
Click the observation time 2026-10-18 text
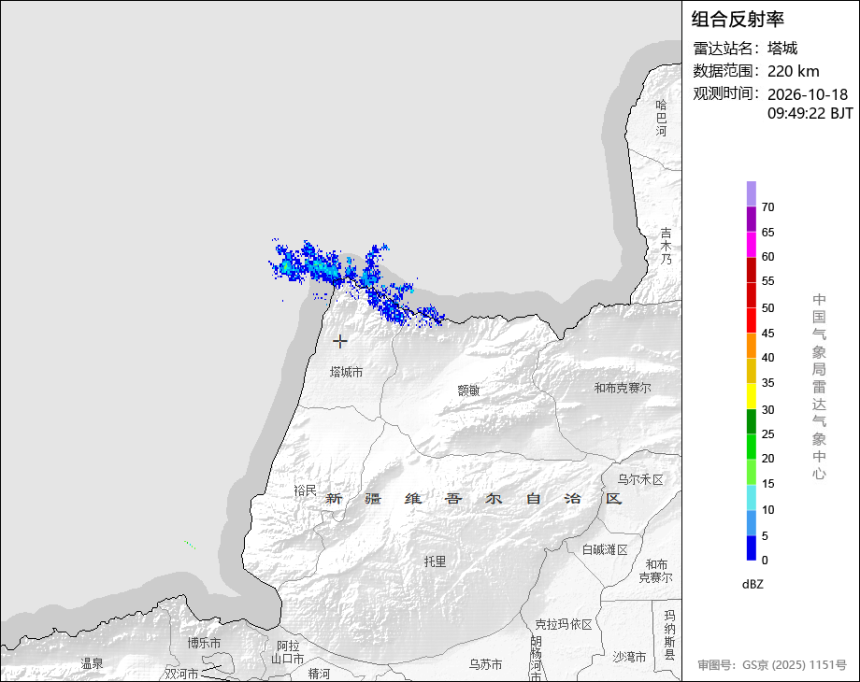point(807,94)
